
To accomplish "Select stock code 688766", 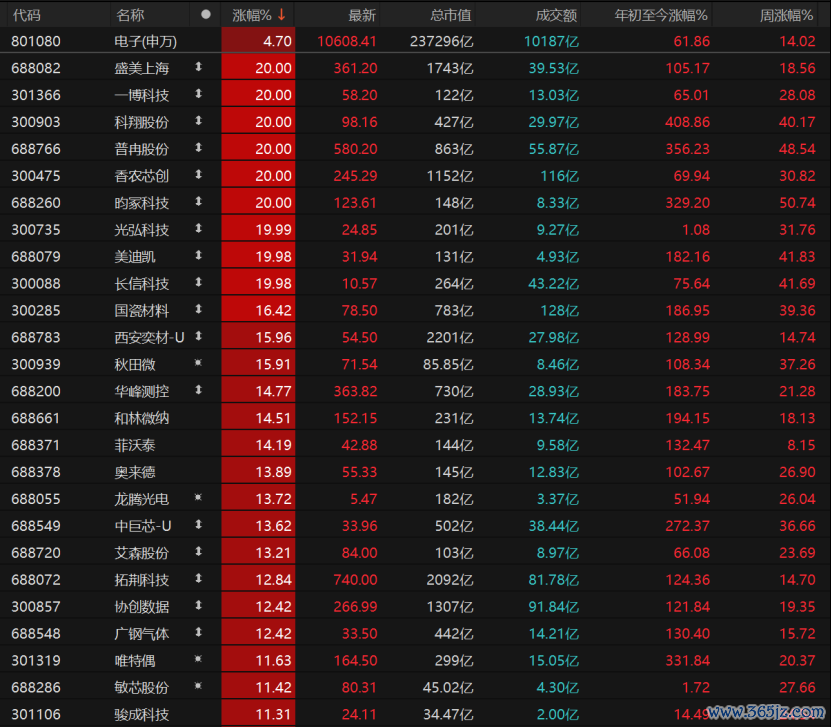I will [x=36, y=149].
